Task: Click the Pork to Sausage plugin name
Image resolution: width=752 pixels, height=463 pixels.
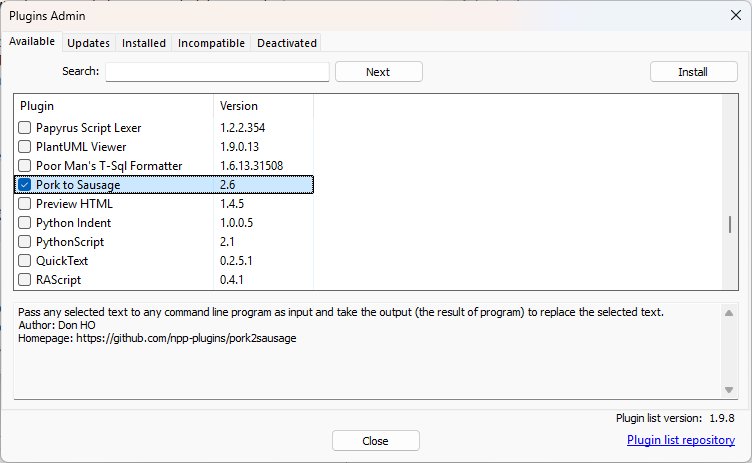Action: click(x=78, y=185)
